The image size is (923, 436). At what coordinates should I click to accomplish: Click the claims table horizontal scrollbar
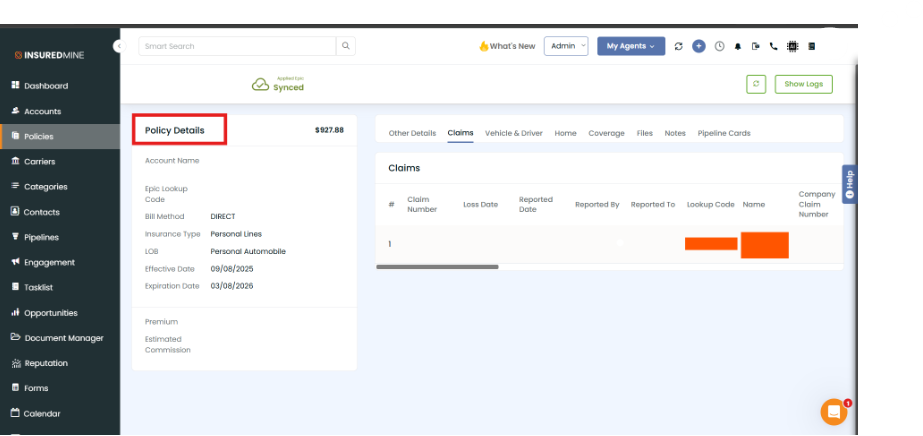[437, 267]
